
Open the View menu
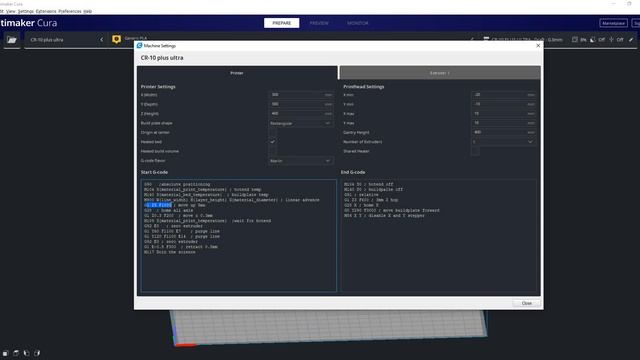11,11
